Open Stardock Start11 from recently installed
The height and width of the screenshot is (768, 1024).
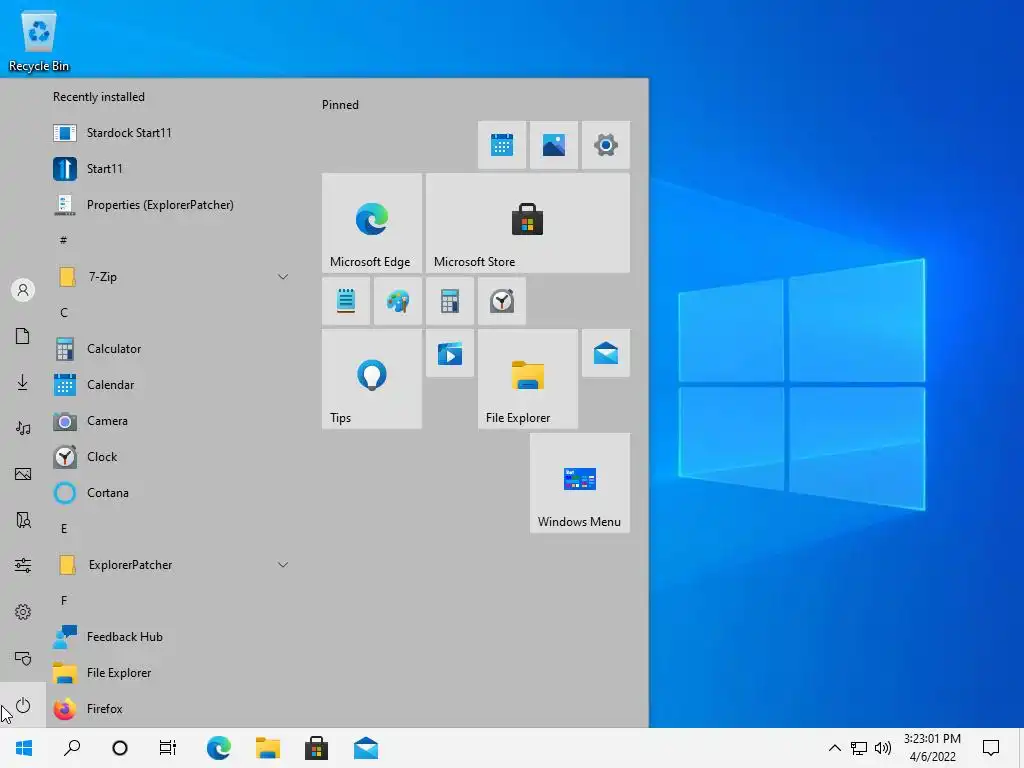[x=170, y=133]
